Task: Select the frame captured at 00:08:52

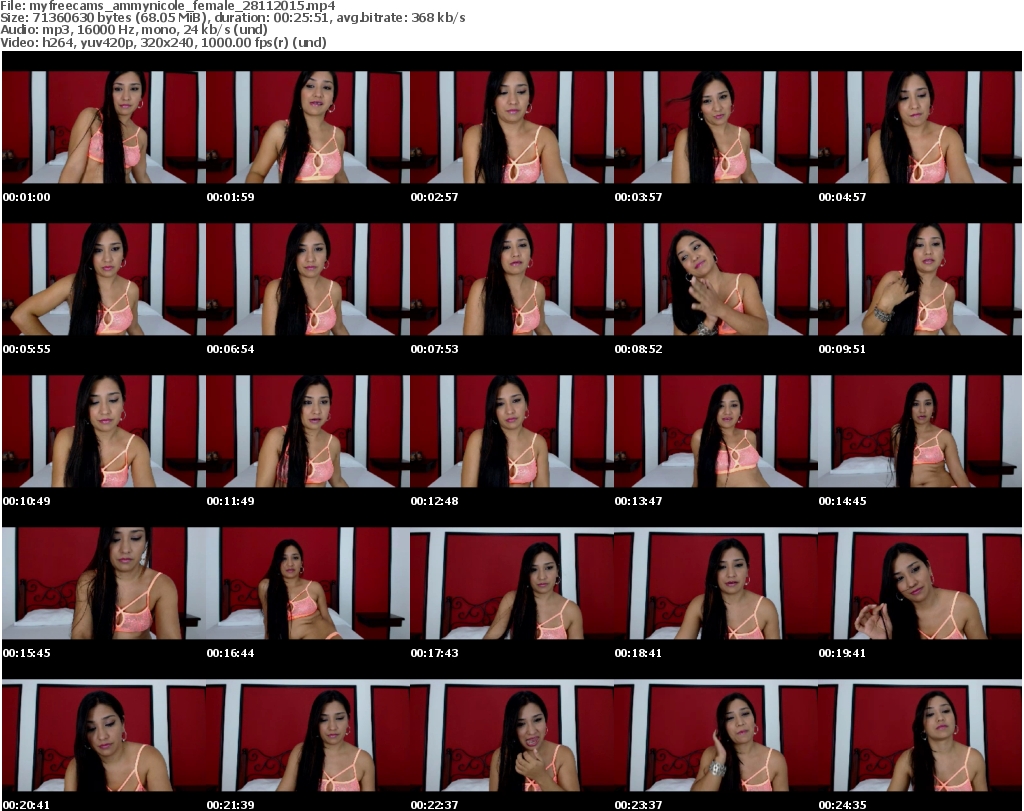Action: point(716,279)
